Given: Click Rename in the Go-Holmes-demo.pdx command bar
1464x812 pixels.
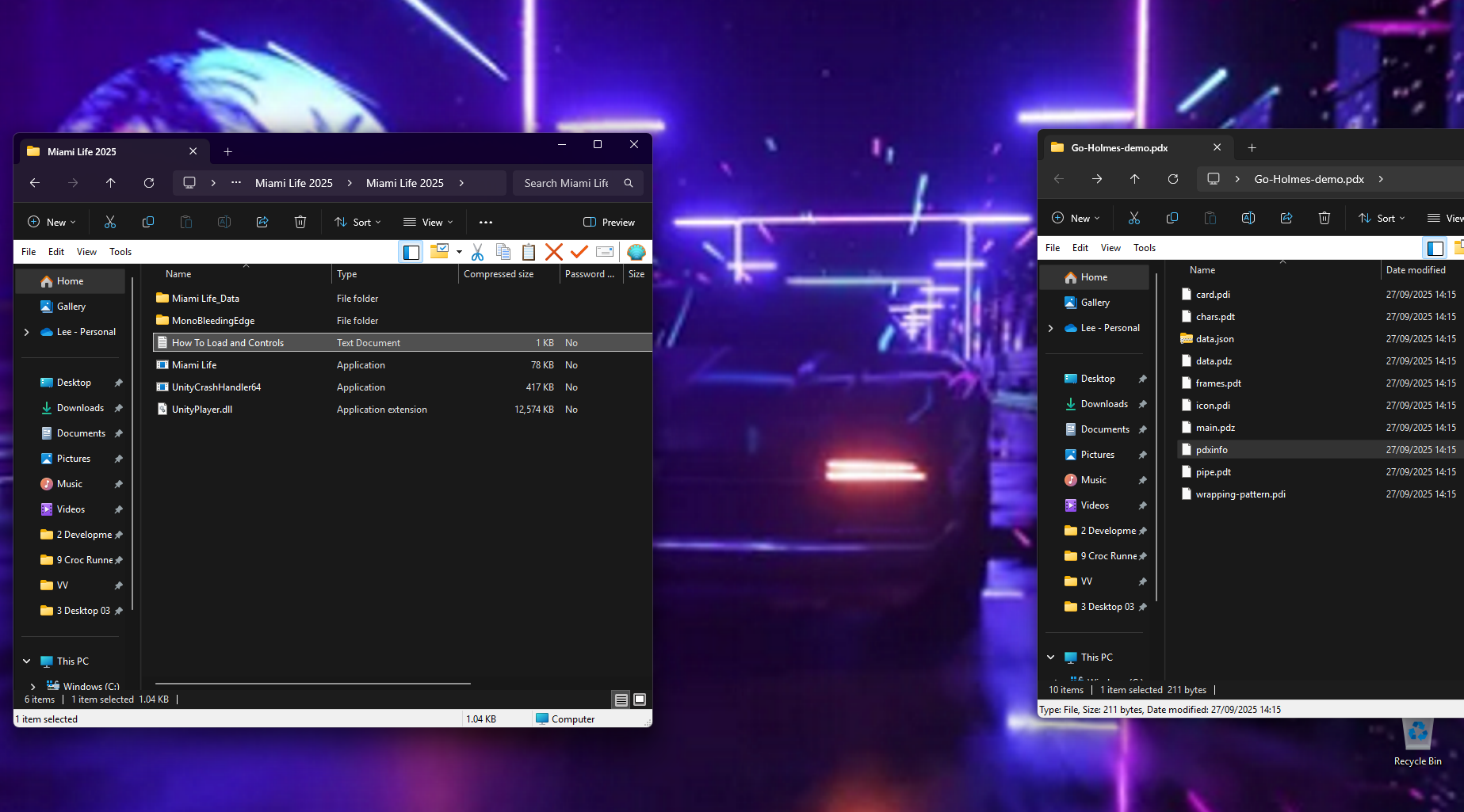Looking at the screenshot, I should [1248, 218].
